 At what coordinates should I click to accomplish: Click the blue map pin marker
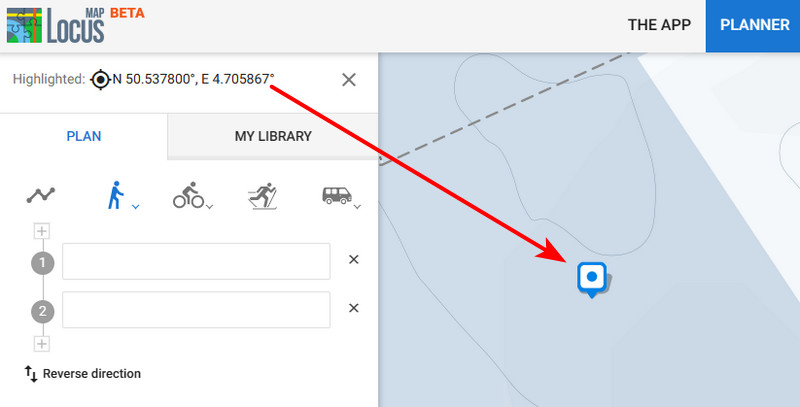[592, 277]
